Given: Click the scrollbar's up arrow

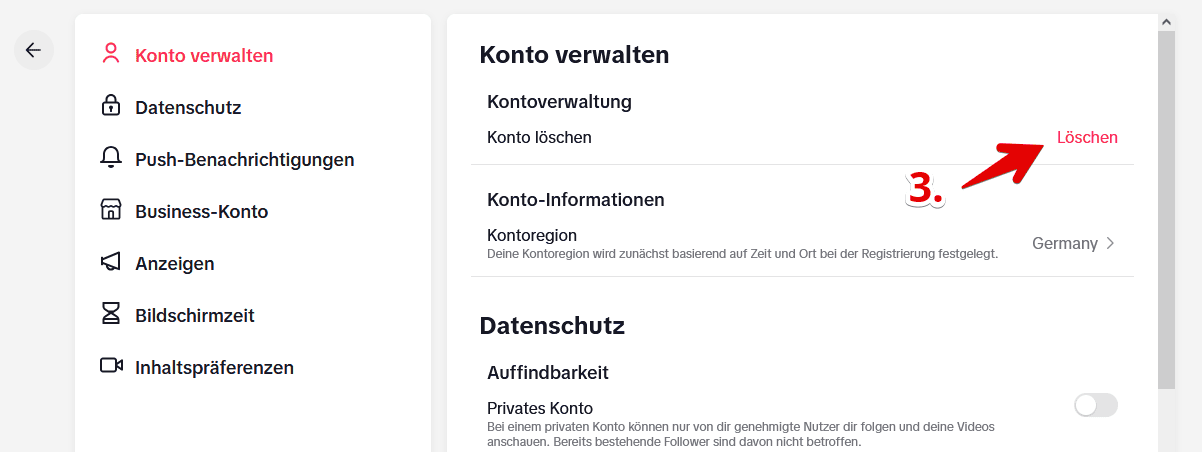Looking at the screenshot, I should (1166, 21).
